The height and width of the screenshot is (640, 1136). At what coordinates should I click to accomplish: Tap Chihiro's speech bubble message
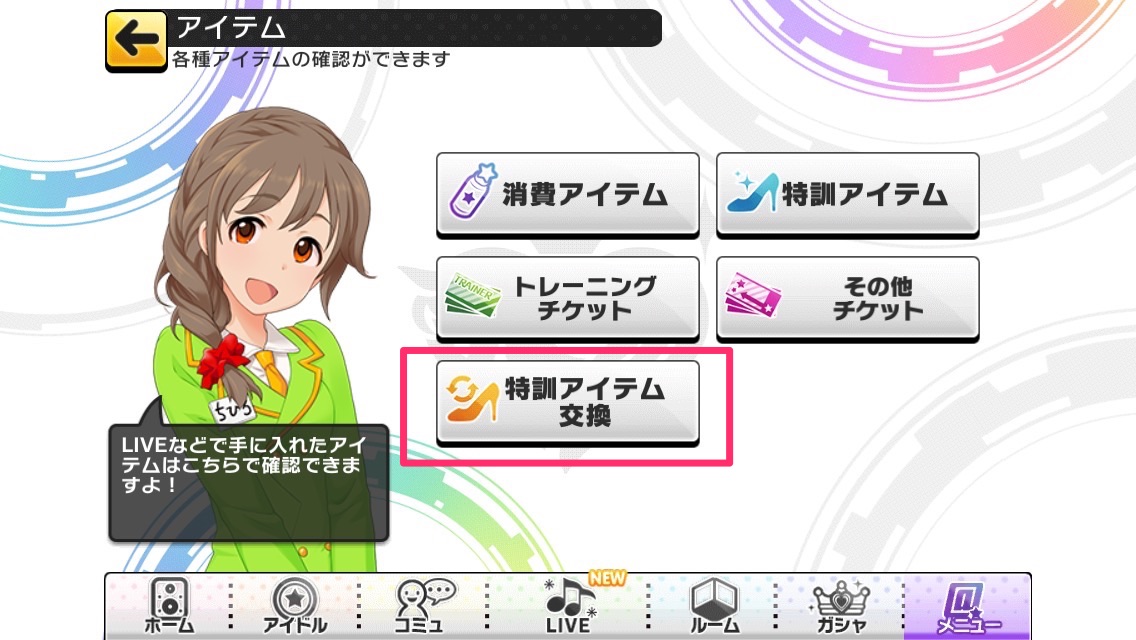click(248, 482)
